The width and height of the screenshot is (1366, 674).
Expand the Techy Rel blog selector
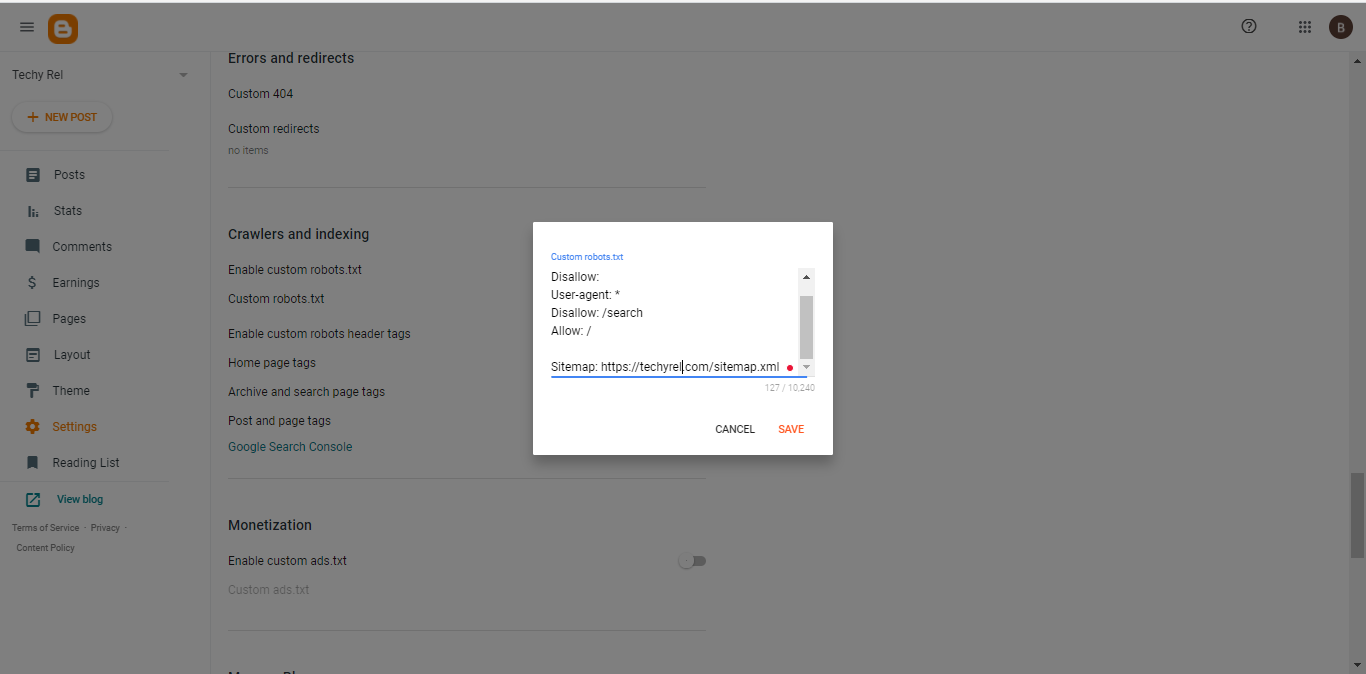pos(183,75)
